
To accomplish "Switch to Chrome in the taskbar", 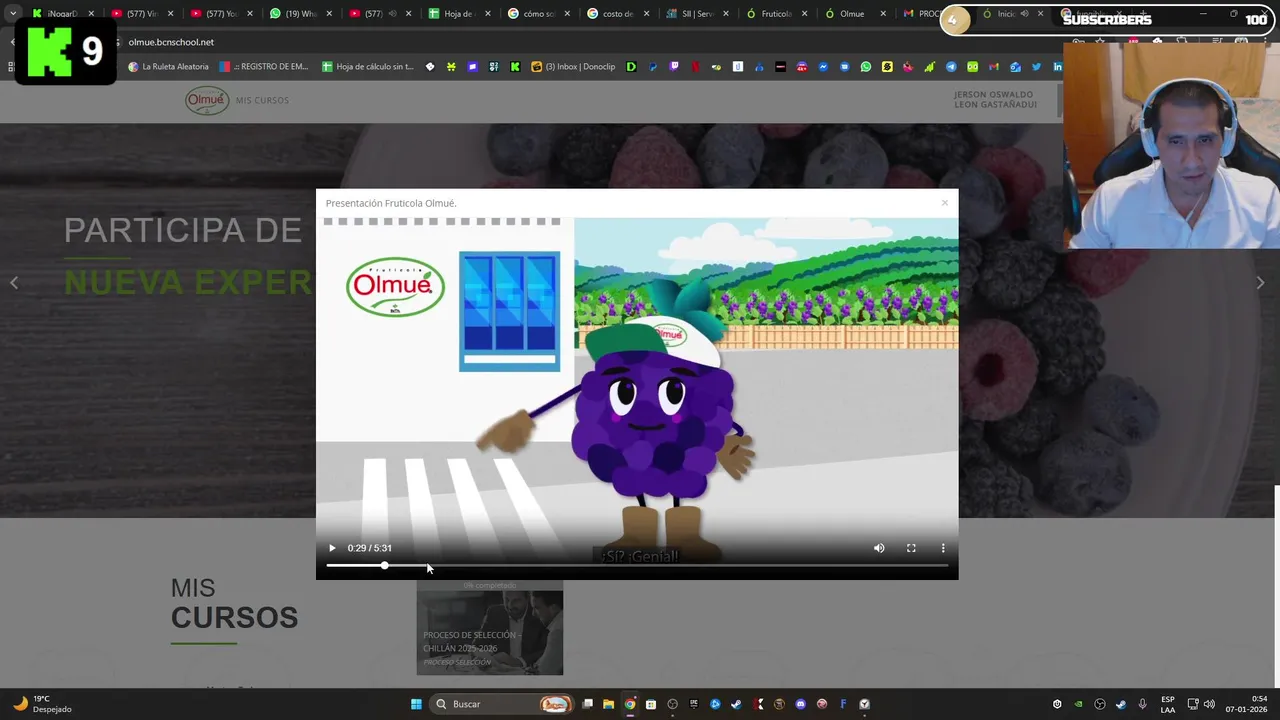I will [630, 704].
